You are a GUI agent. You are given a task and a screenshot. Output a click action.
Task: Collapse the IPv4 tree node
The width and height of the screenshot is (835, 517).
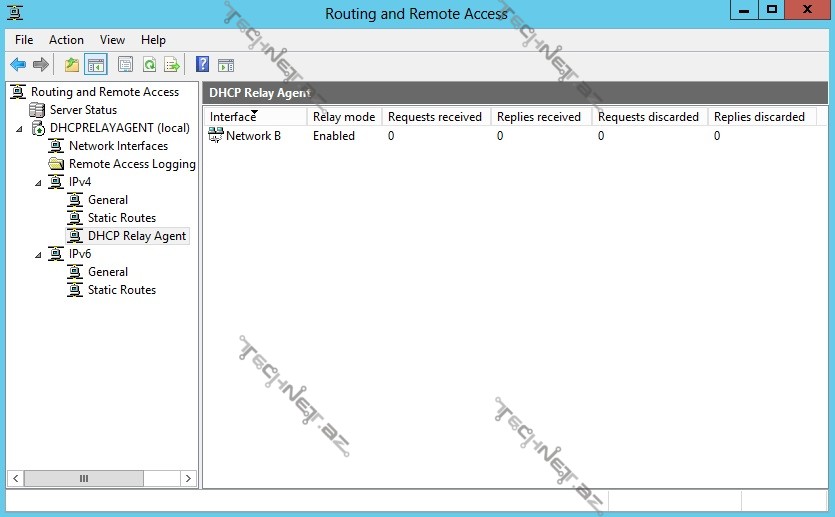click(38, 183)
